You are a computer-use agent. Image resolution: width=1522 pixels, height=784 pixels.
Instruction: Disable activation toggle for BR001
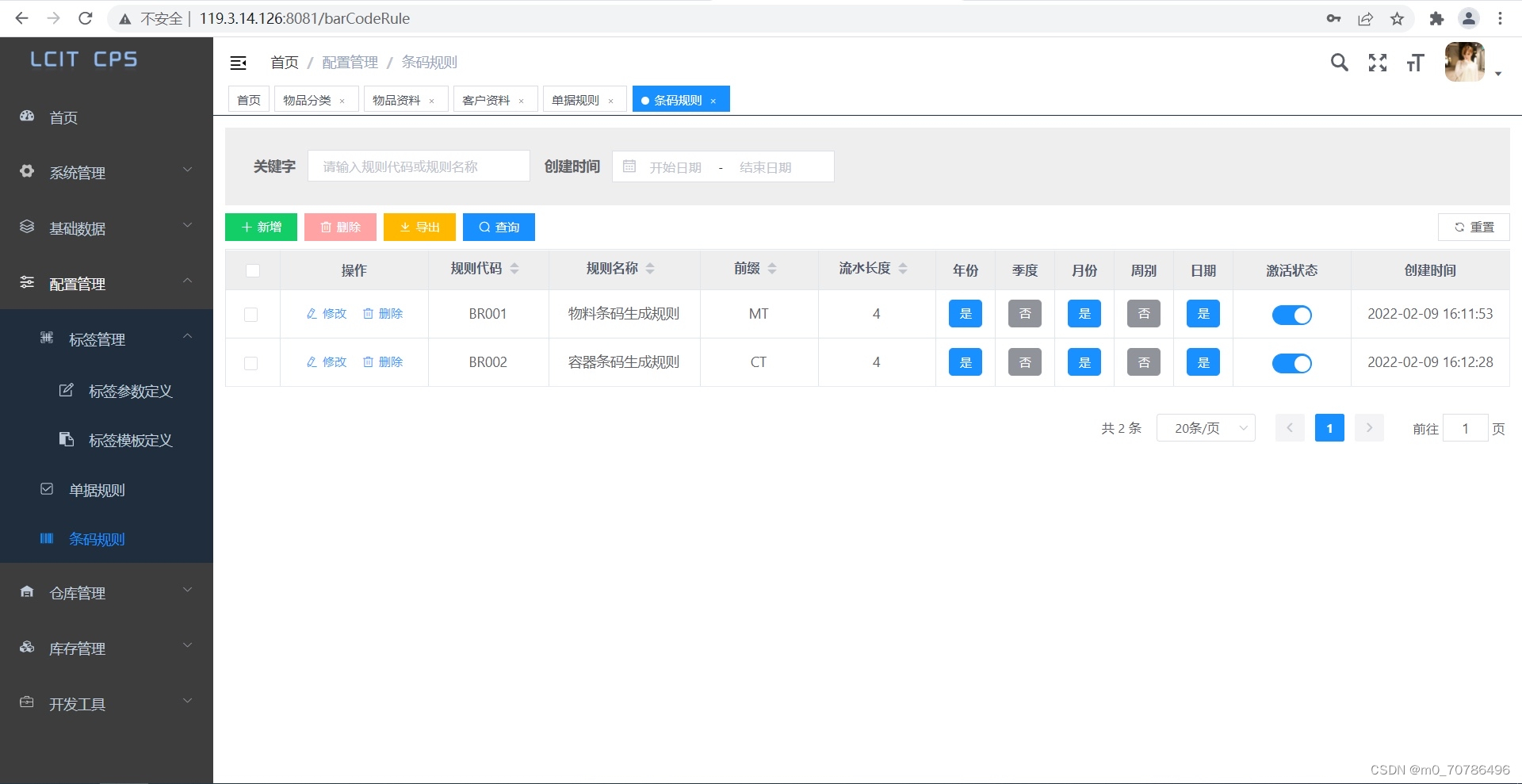pos(1291,315)
